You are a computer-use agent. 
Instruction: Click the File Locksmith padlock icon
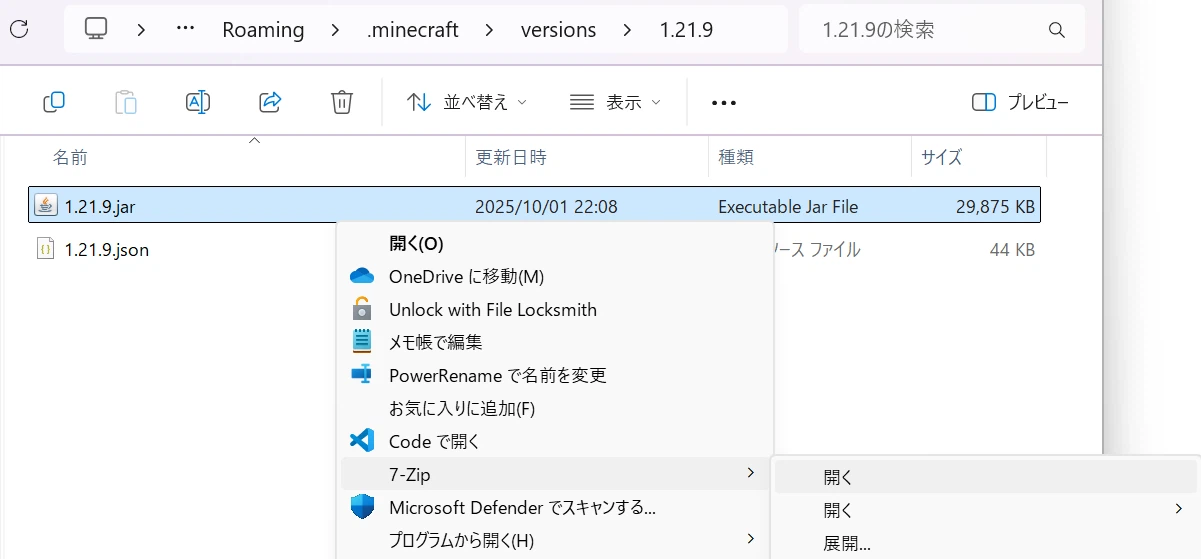pyautogui.click(x=362, y=309)
